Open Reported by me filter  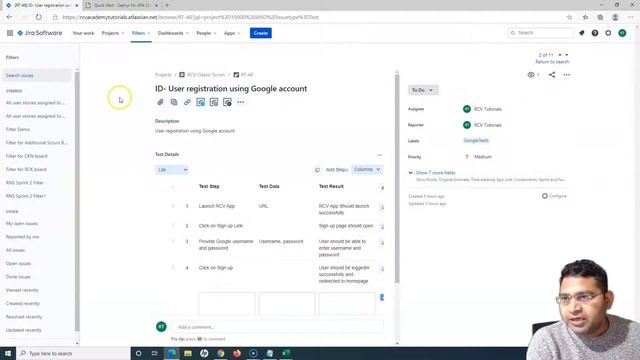[22, 237]
